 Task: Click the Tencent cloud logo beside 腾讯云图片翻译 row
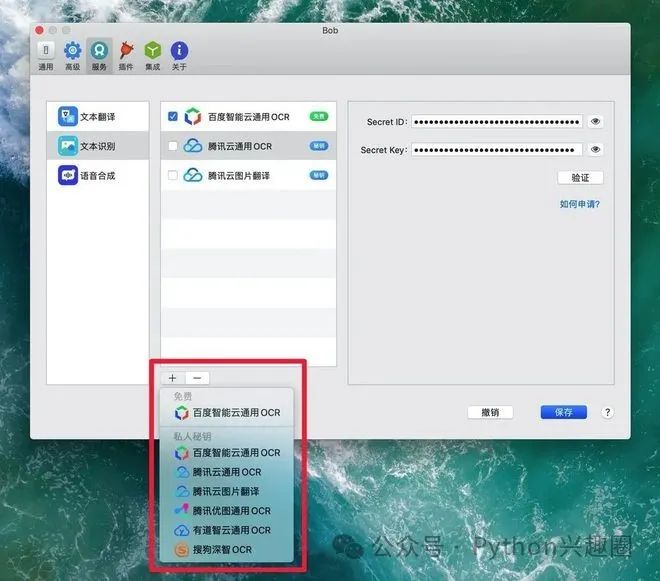193,175
